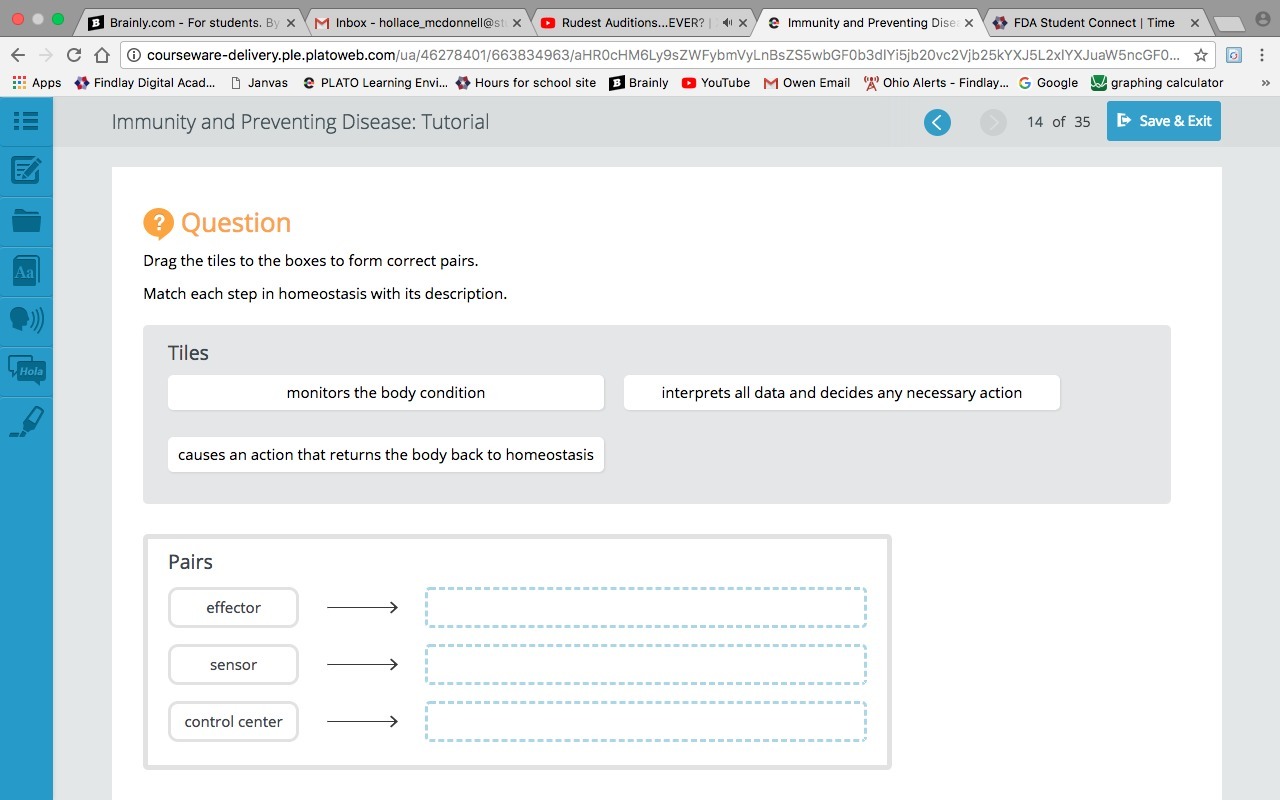Image resolution: width=1280 pixels, height=800 pixels.
Task: Click the page number 14 indicator
Action: pyautogui.click(x=1034, y=122)
